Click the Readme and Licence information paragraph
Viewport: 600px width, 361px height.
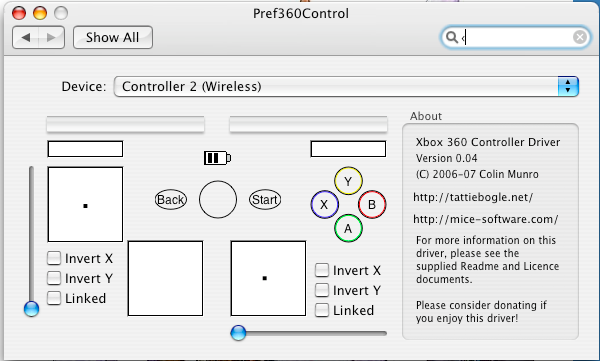click(487, 260)
